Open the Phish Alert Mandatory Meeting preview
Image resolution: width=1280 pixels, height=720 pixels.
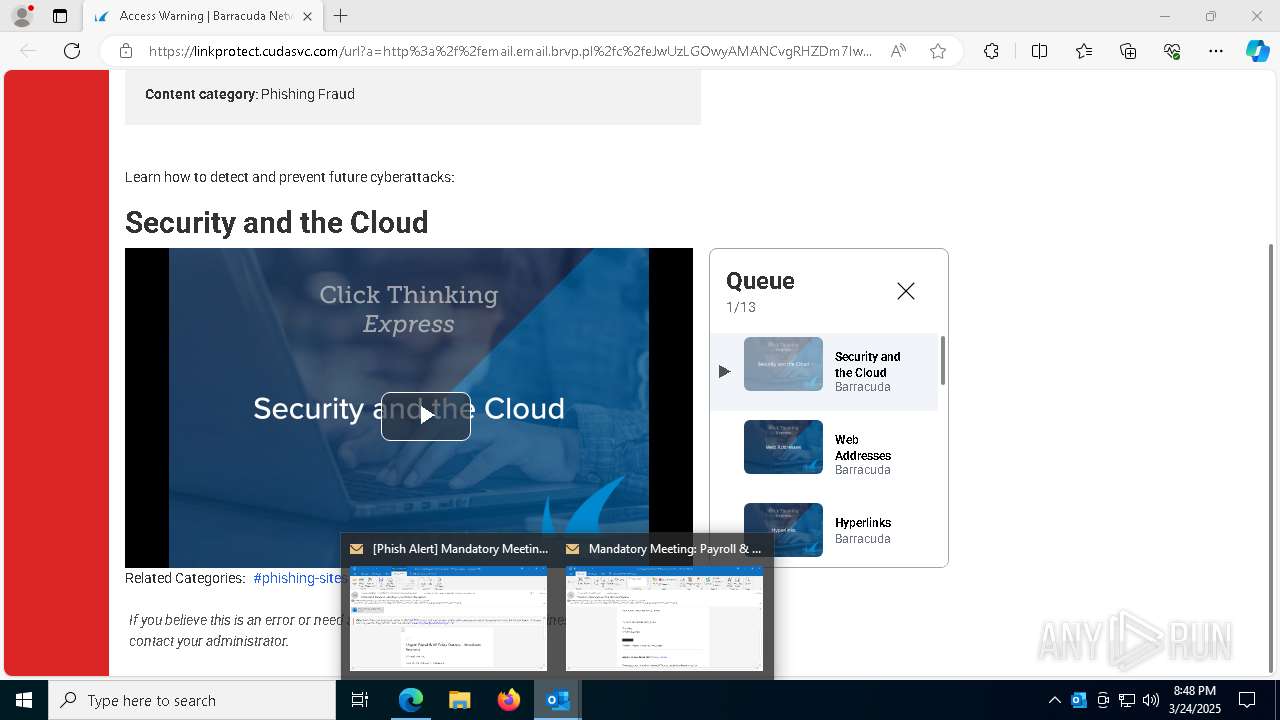[x=449, y=608]
